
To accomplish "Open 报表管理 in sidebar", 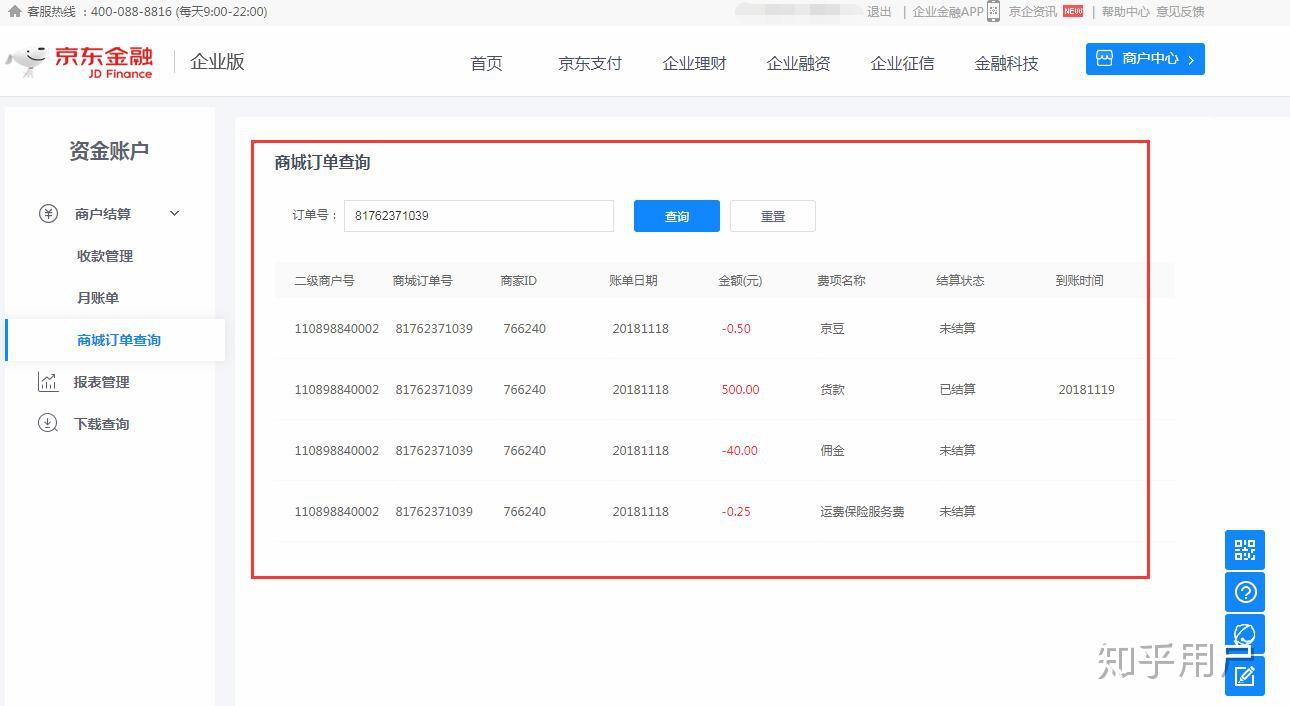I will coord(101,382).
